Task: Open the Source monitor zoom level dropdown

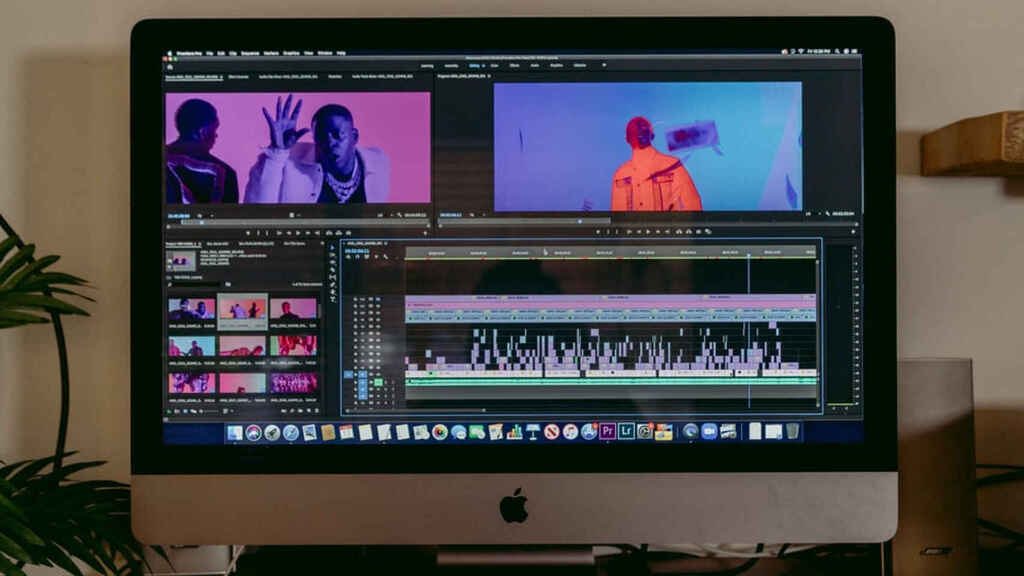Action: point(201,215)
